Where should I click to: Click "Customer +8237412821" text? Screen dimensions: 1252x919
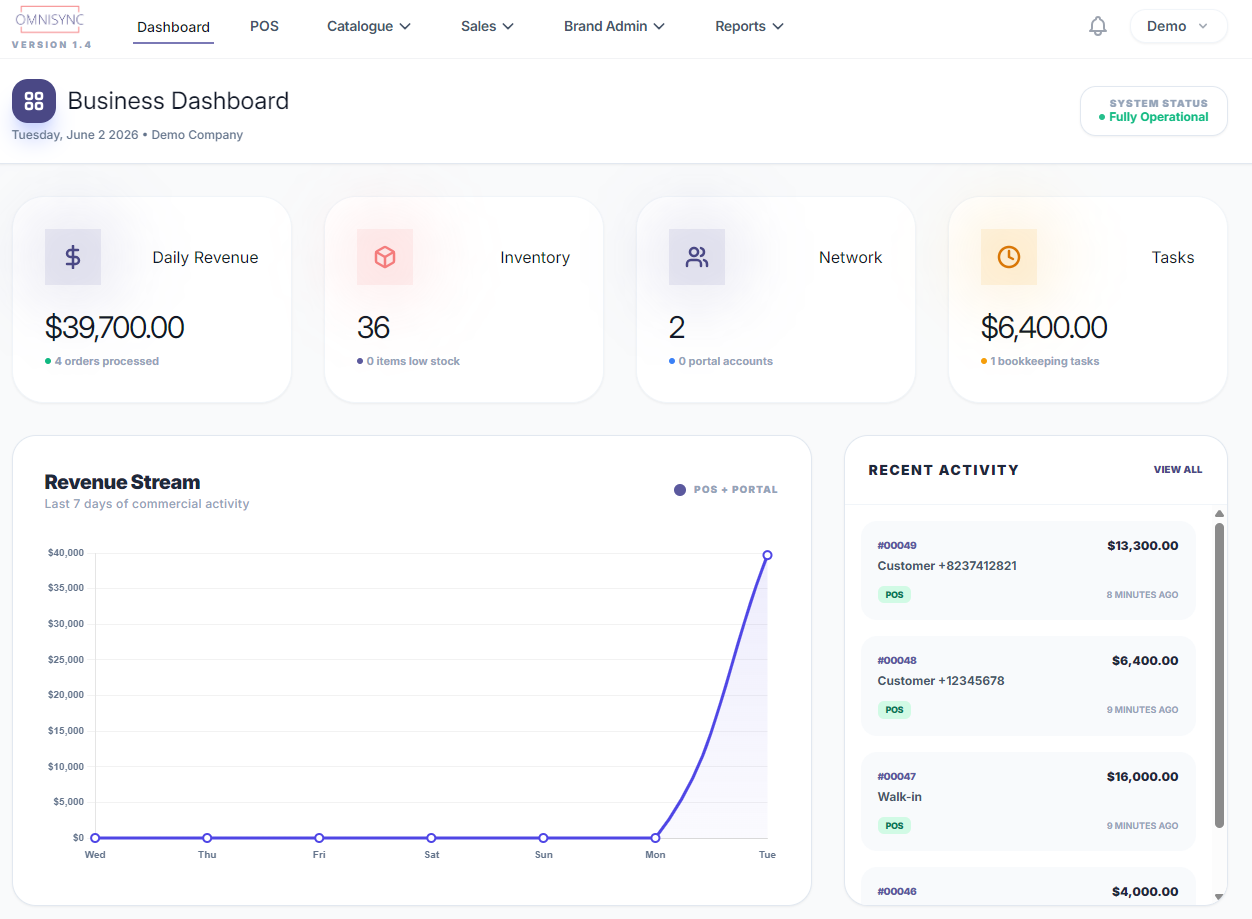pos(947,566)
